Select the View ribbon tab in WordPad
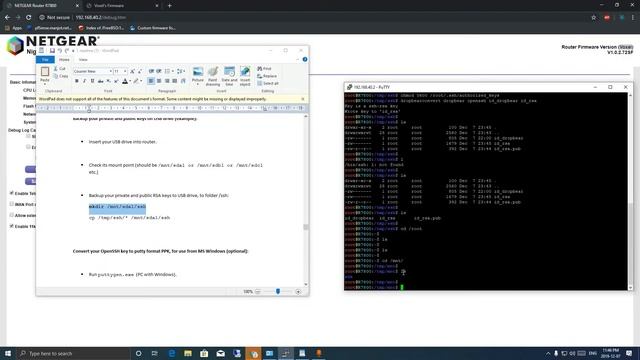640x360 pixels. point(83,60)
